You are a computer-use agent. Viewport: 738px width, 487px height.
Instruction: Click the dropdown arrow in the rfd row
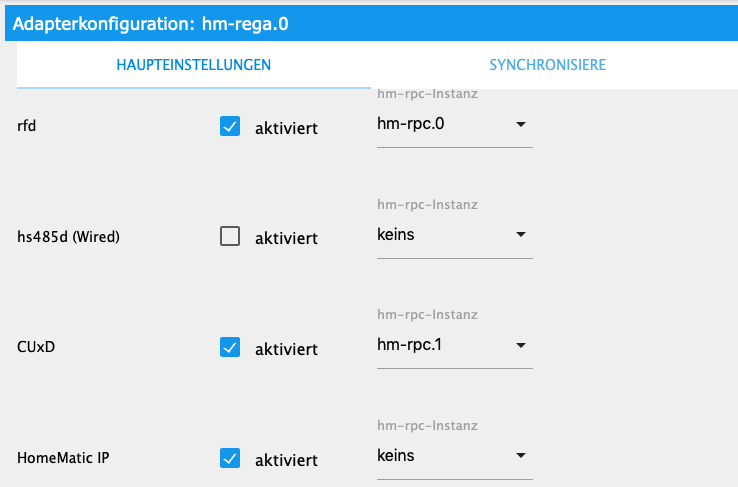click(520, 125)
